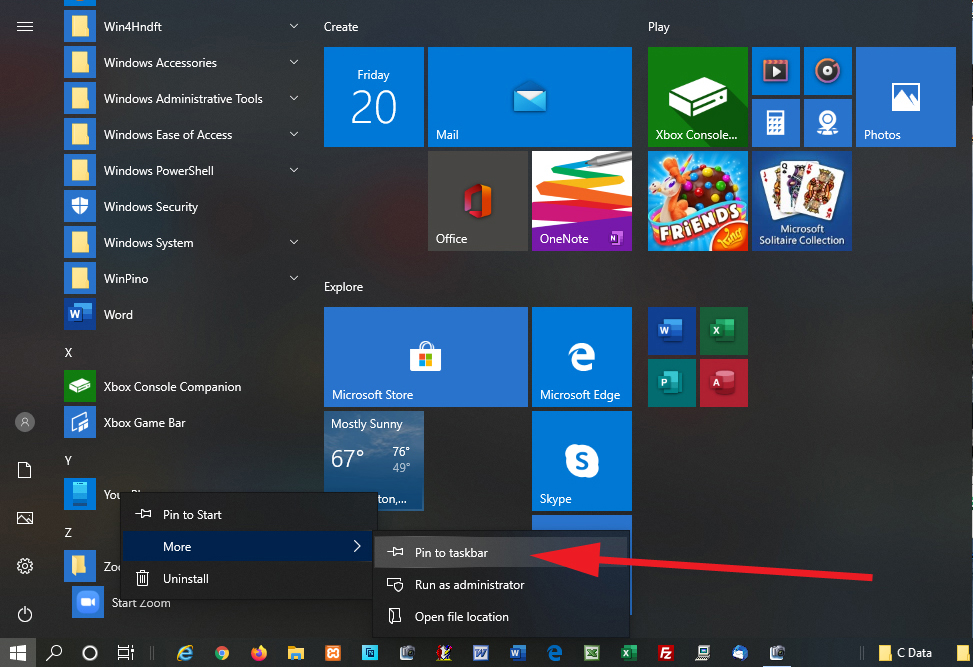Screen dimensions: 973x667
Task: Click the X letter section header
Action: point(68,352)
